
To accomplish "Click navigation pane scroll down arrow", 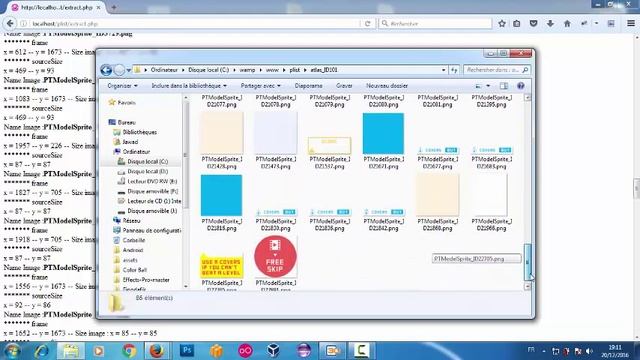I will (x=186, y=286).
